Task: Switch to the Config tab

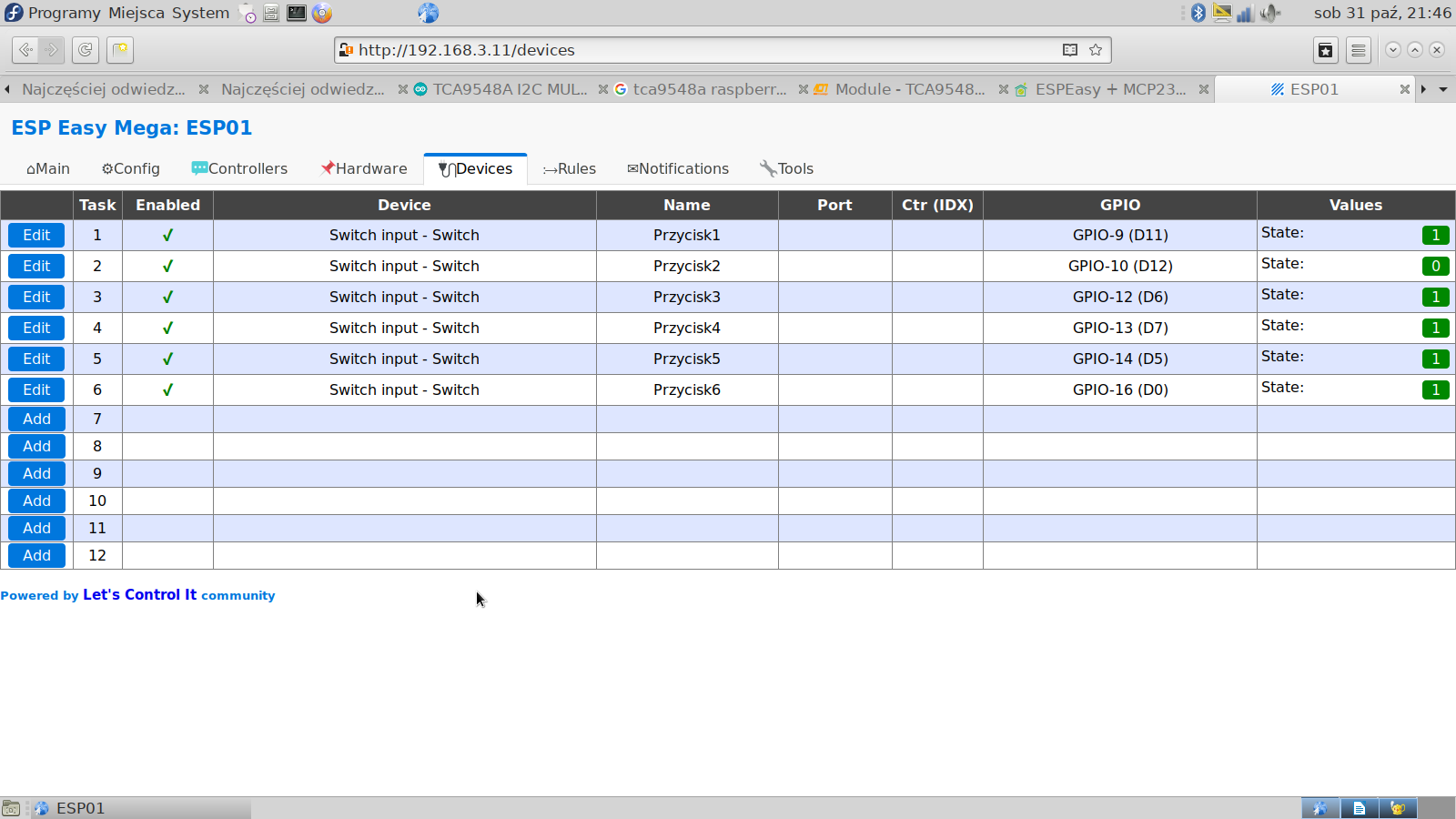Action: click(x=131, y=168)
